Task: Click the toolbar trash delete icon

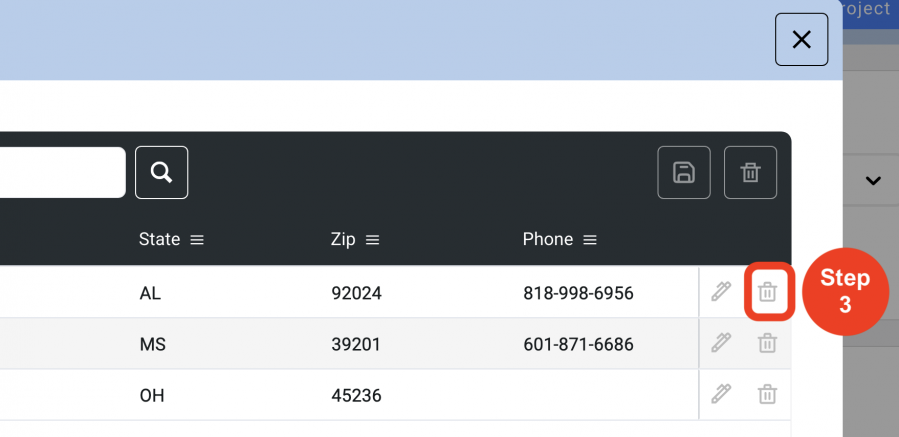Action: click(751, 173)
